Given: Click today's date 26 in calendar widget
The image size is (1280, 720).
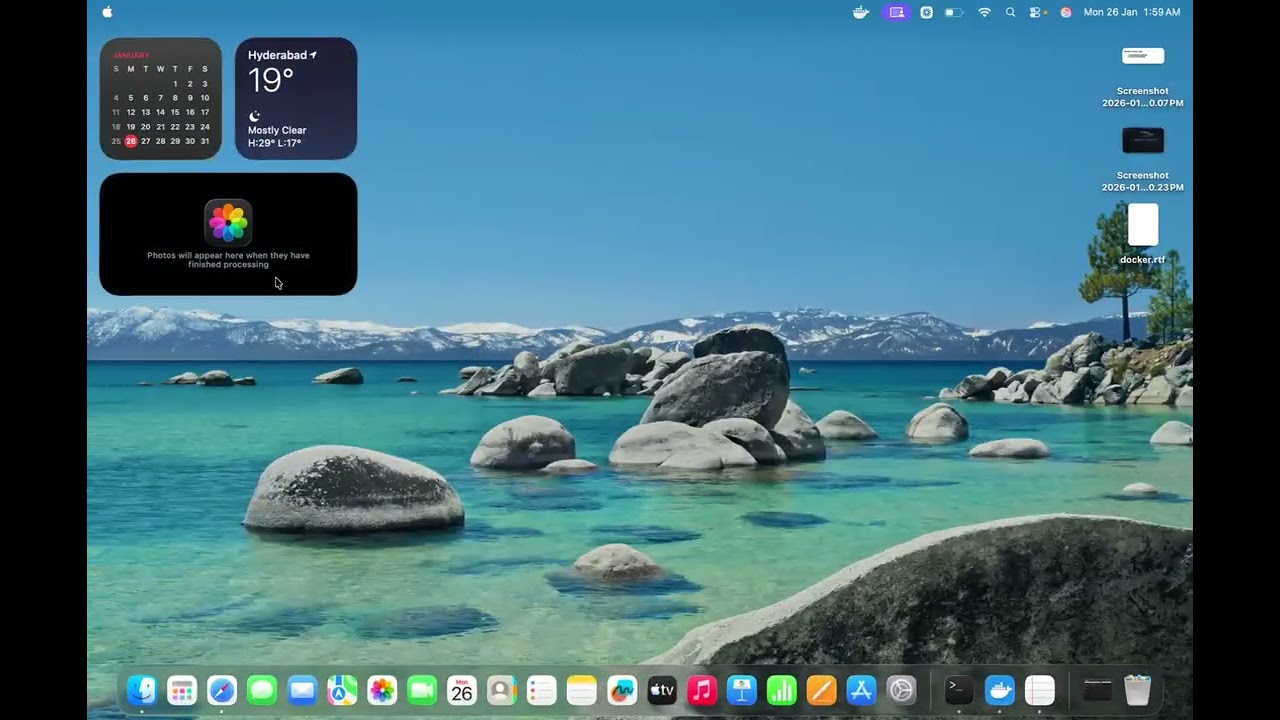Looking at the screenshot, I should pos(130,141).
